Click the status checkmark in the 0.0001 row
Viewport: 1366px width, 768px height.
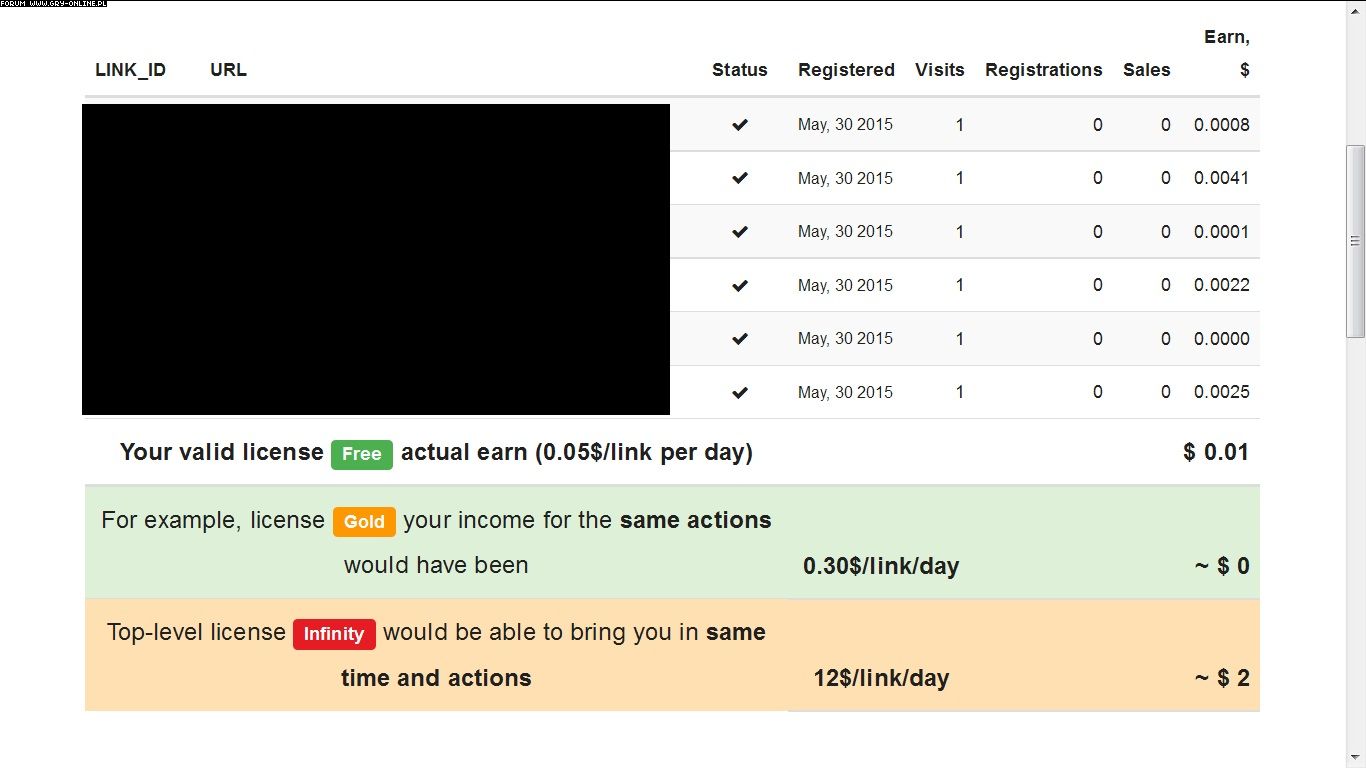click(740, 232)
